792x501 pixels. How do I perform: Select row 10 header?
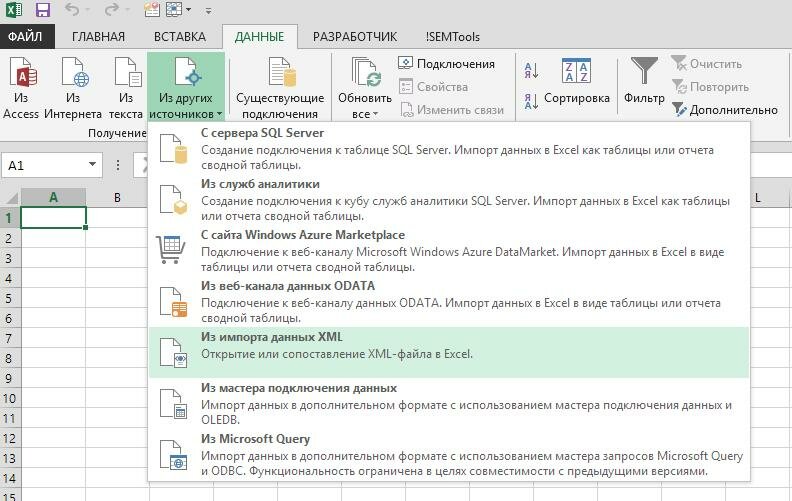pos(10,398)
